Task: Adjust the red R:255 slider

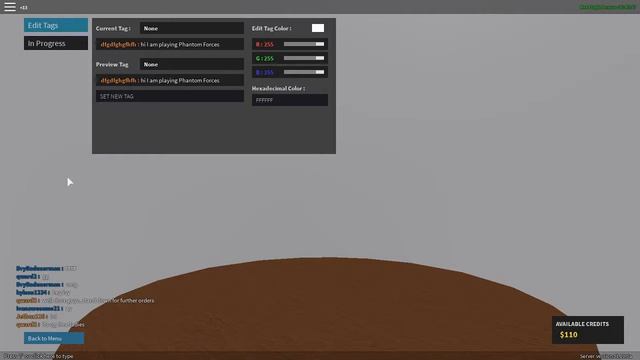Action: click(304, 44)
